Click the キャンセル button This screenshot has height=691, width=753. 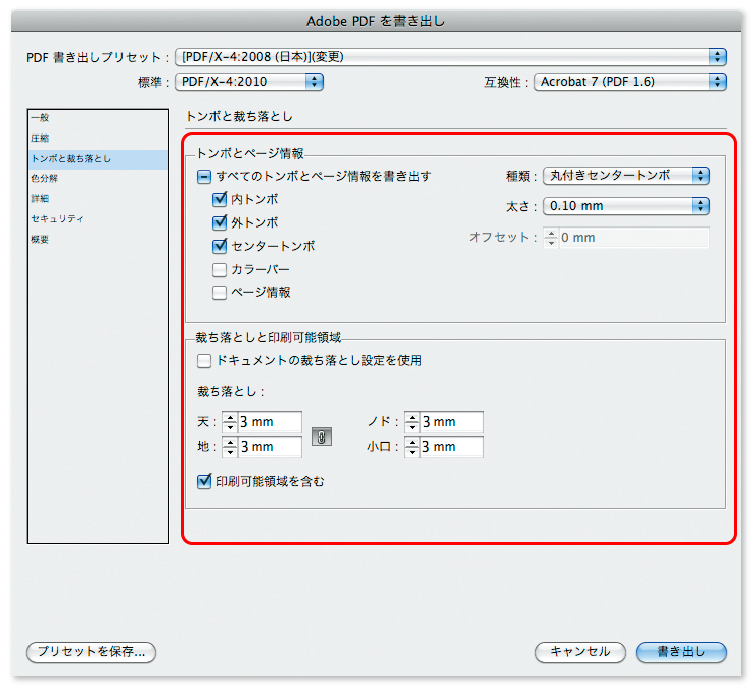click(x=580, y=652)
